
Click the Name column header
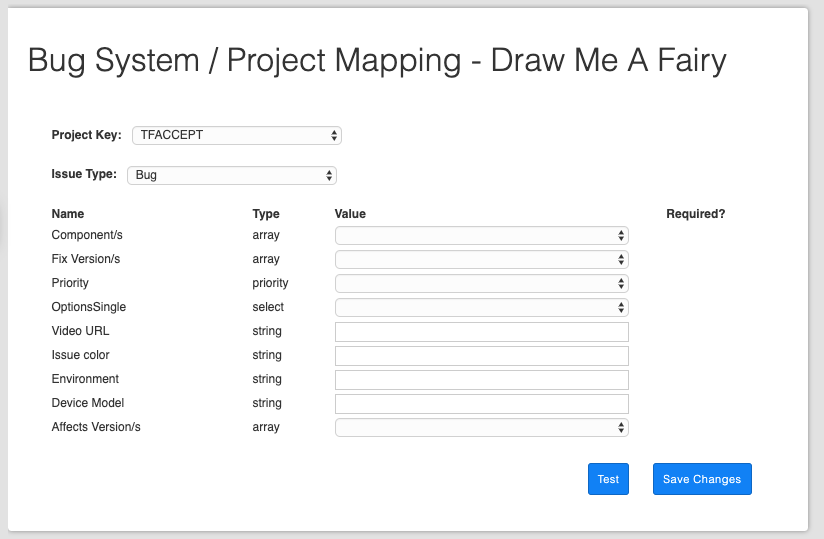coord(68,214)
